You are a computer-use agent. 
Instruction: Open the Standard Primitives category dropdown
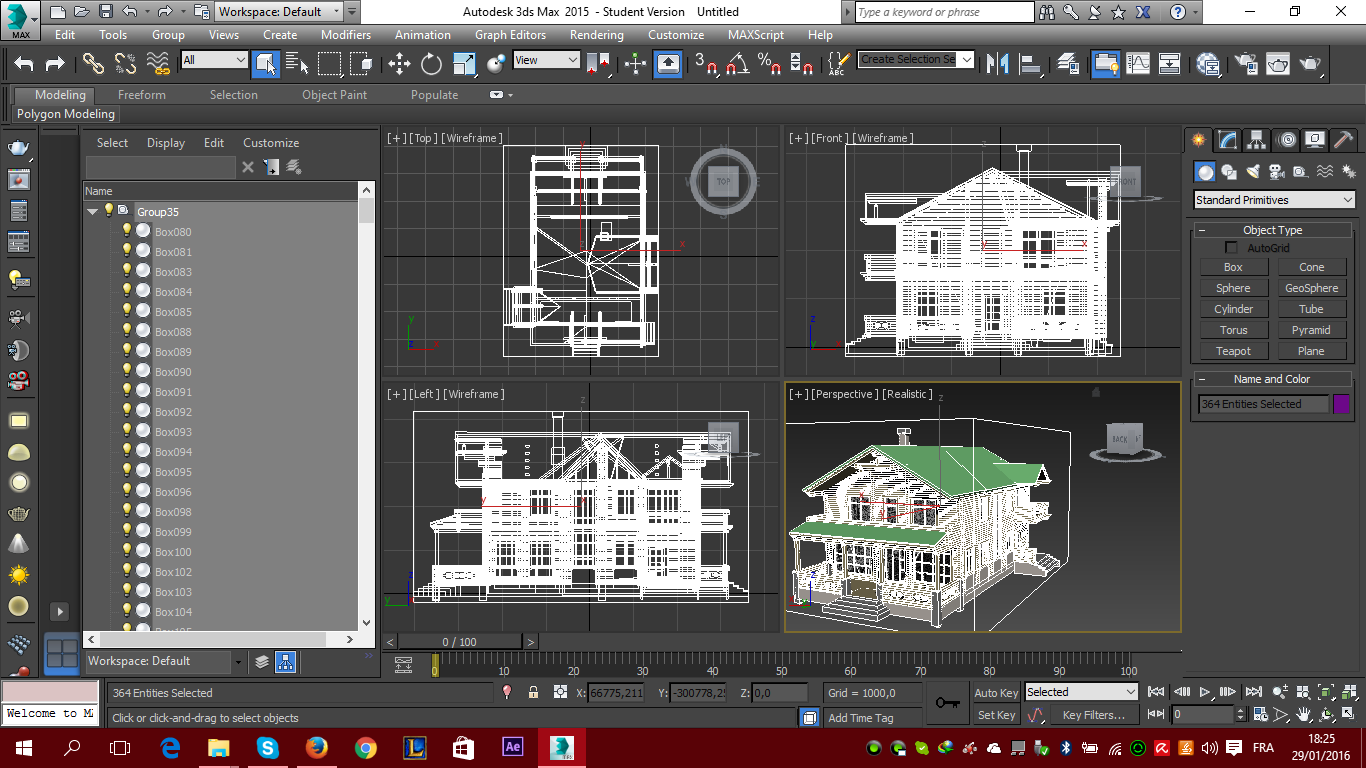[1275, 200]
